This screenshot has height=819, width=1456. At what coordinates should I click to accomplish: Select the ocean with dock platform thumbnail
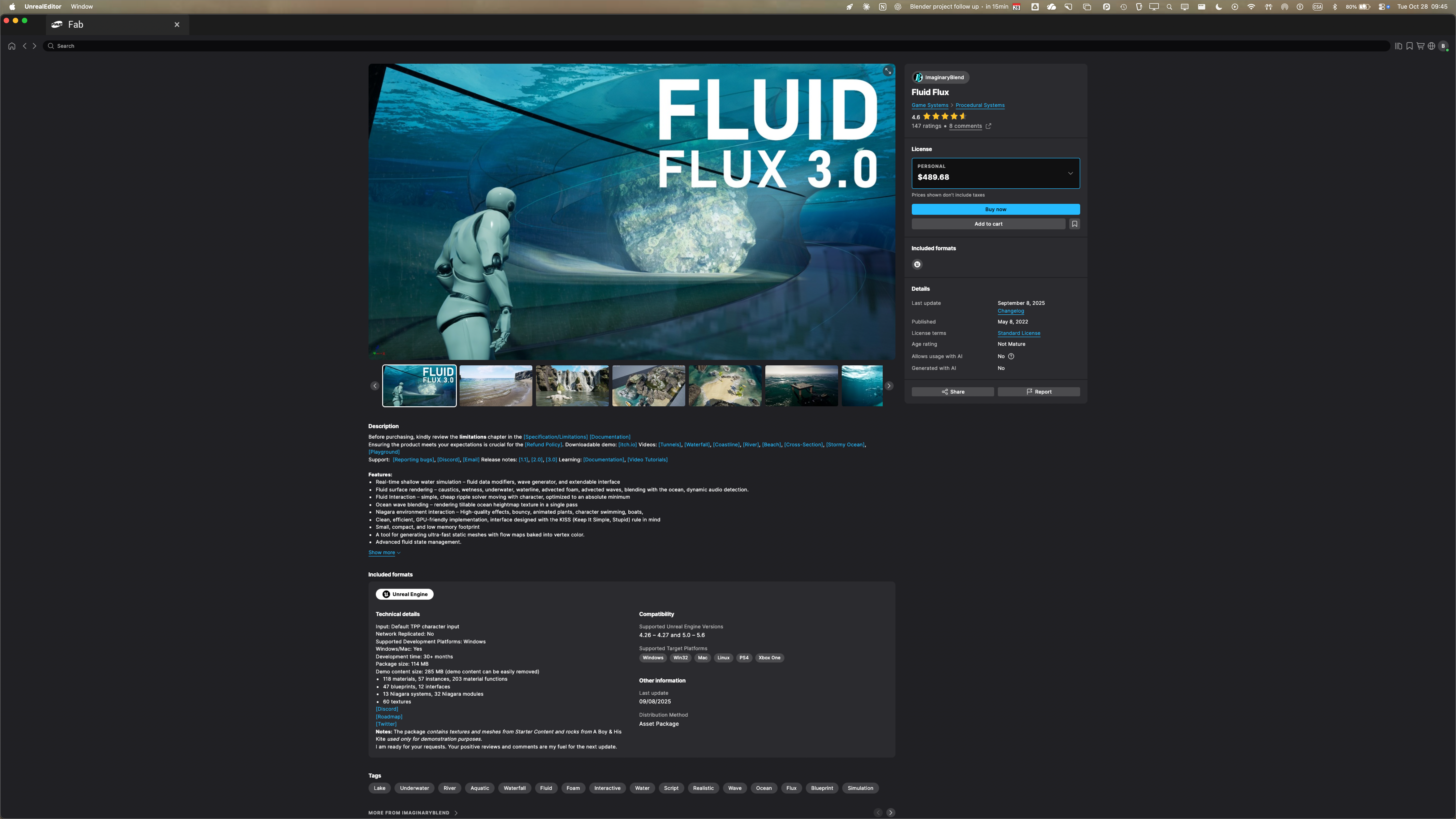801,386
